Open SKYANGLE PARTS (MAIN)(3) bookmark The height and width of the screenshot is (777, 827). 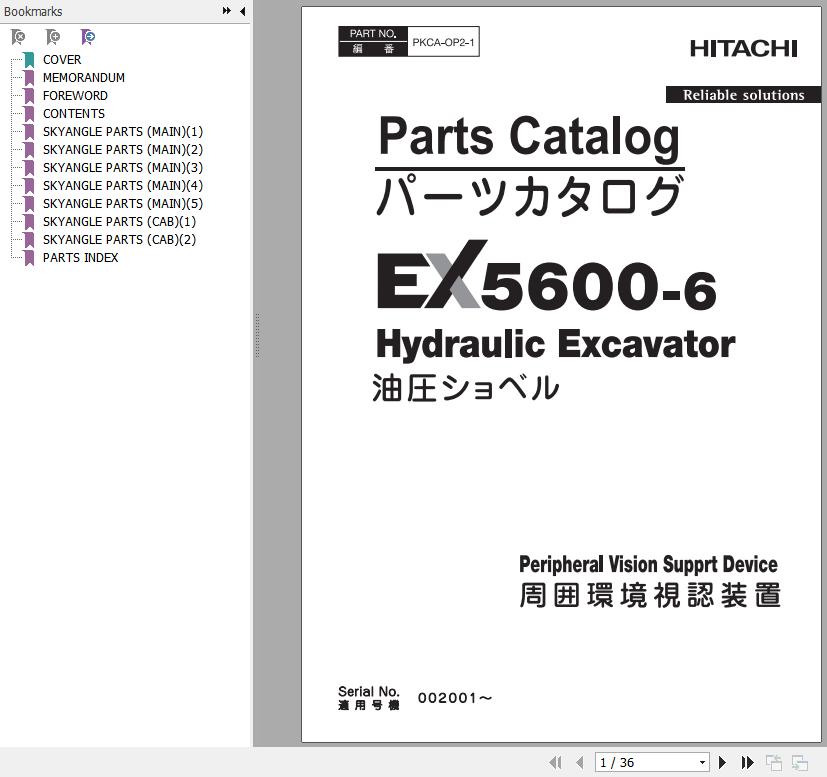point(123,167)
